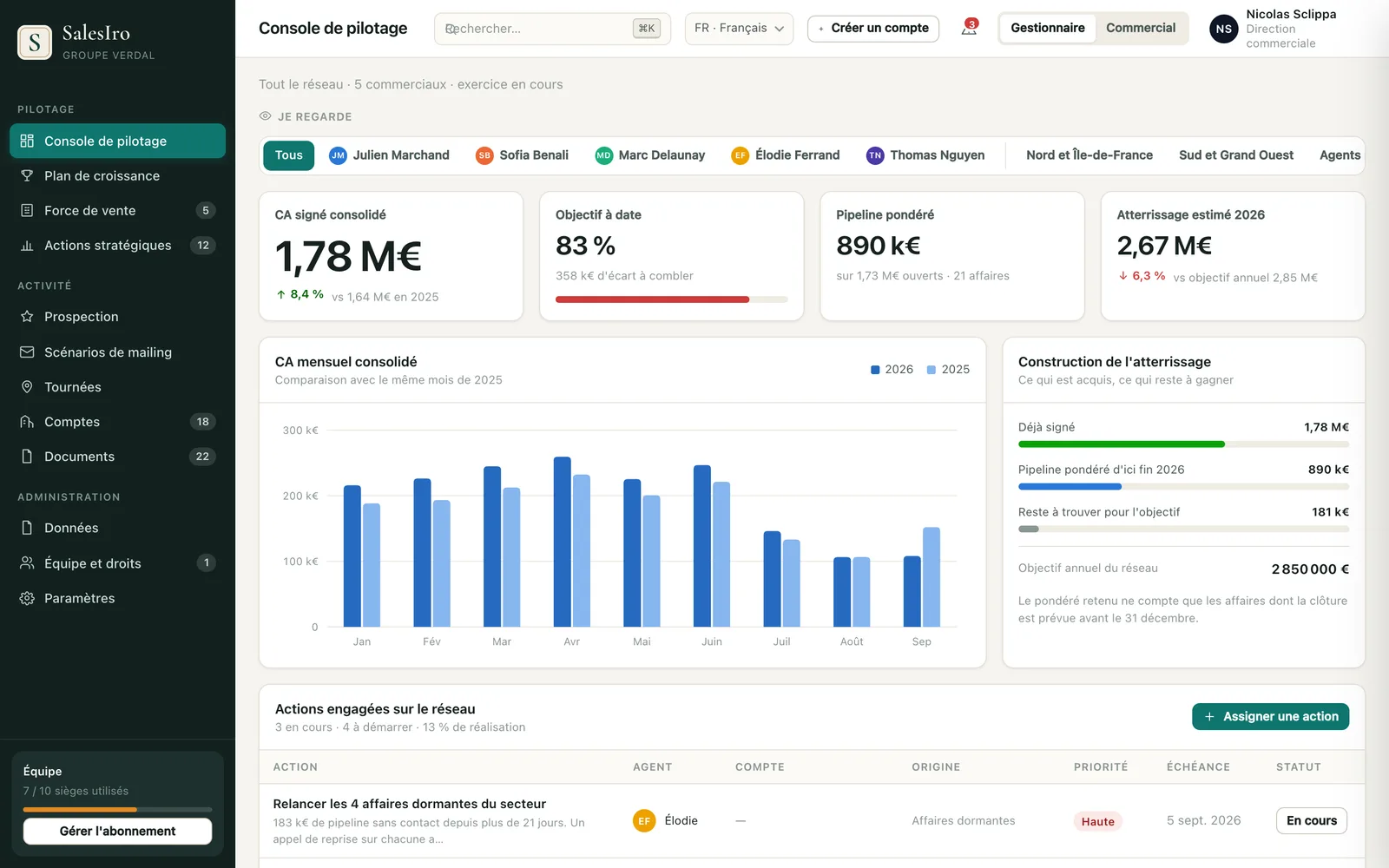Filter by Sofia Benali

523,155
